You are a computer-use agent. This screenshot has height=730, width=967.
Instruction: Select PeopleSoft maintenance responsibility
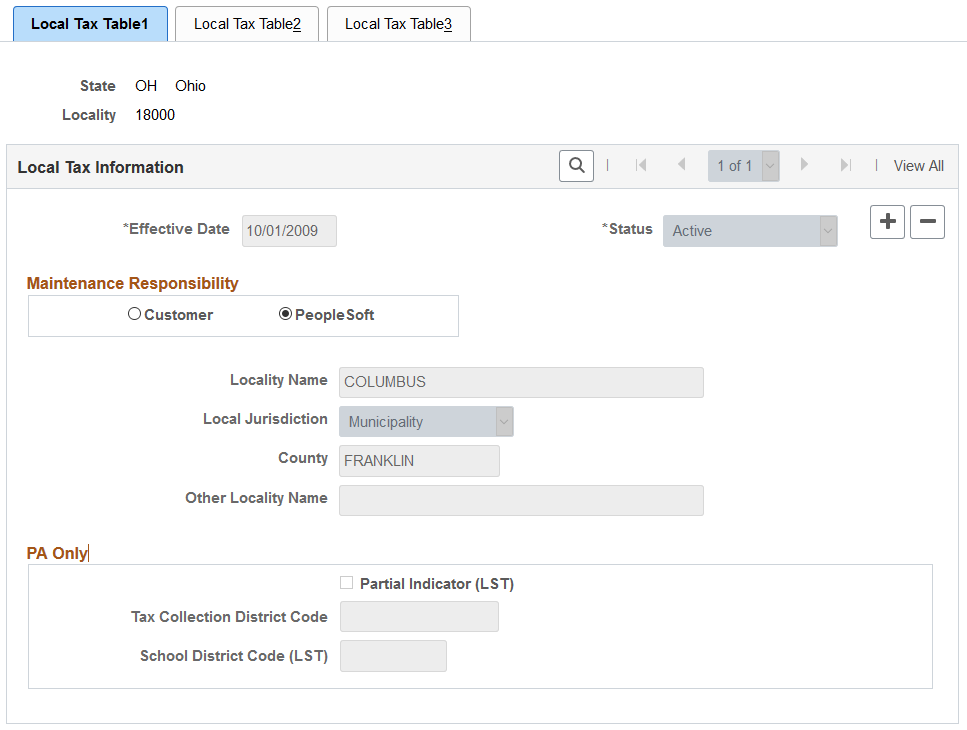[x=285, y=314]
